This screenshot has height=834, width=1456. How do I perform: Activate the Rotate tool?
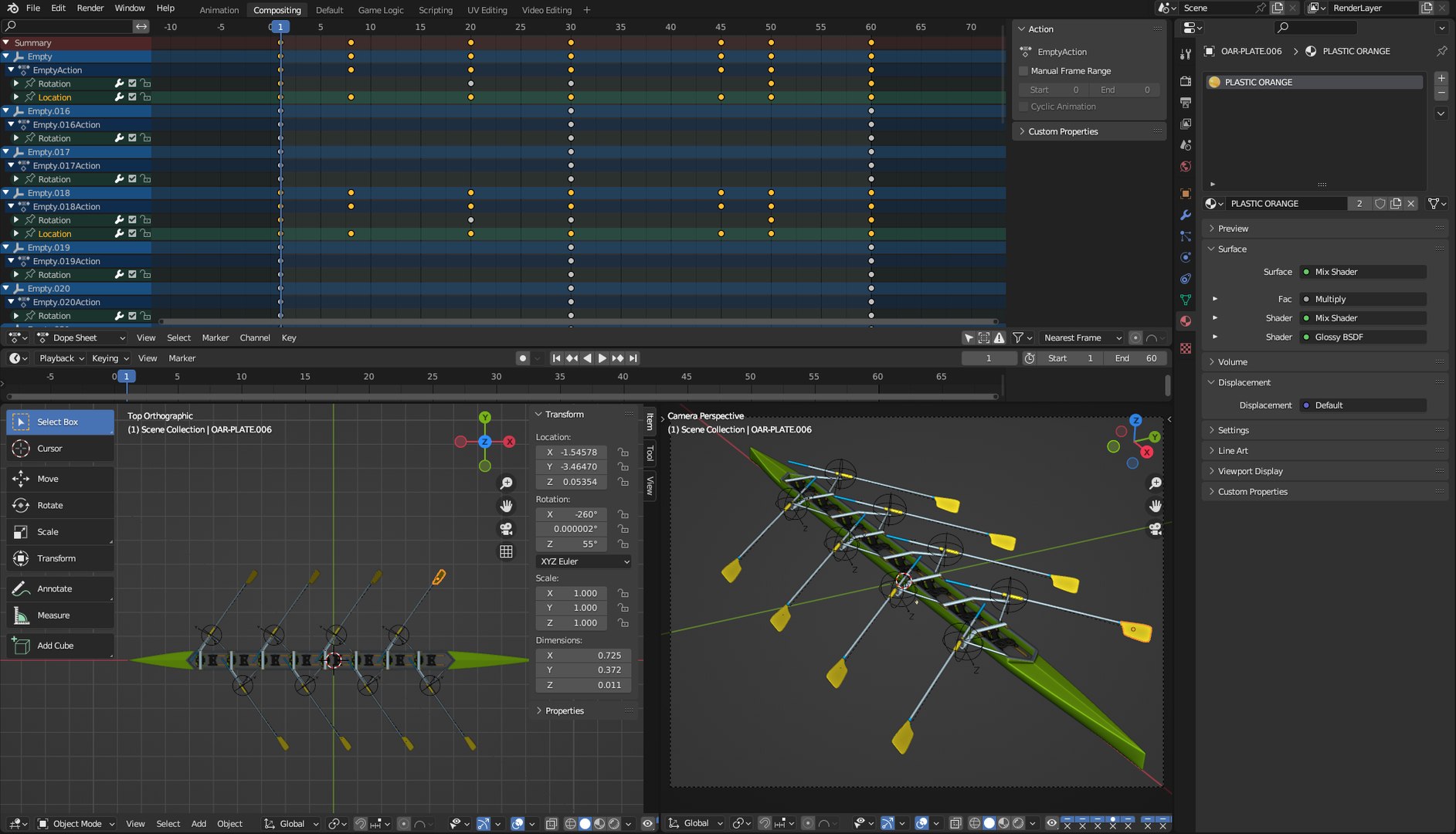click(60, 505)
